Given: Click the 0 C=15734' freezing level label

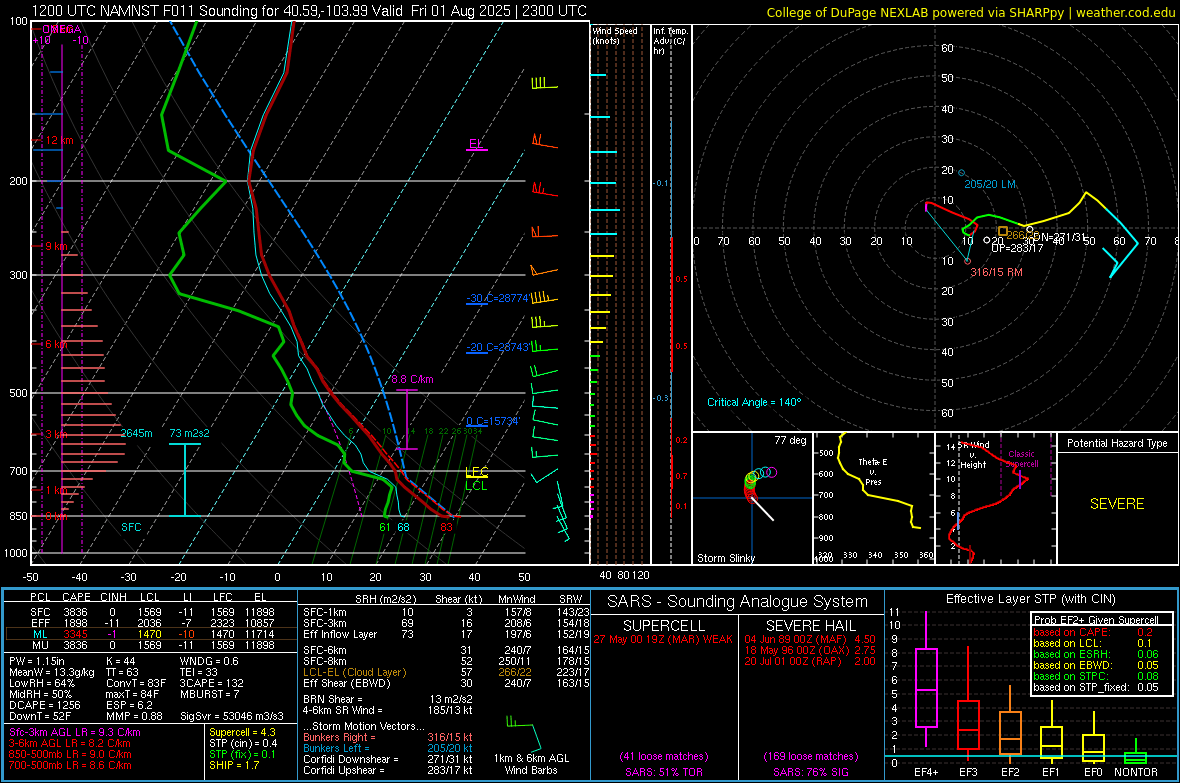Looking at the screenshot, I should (x=493, y=421).
